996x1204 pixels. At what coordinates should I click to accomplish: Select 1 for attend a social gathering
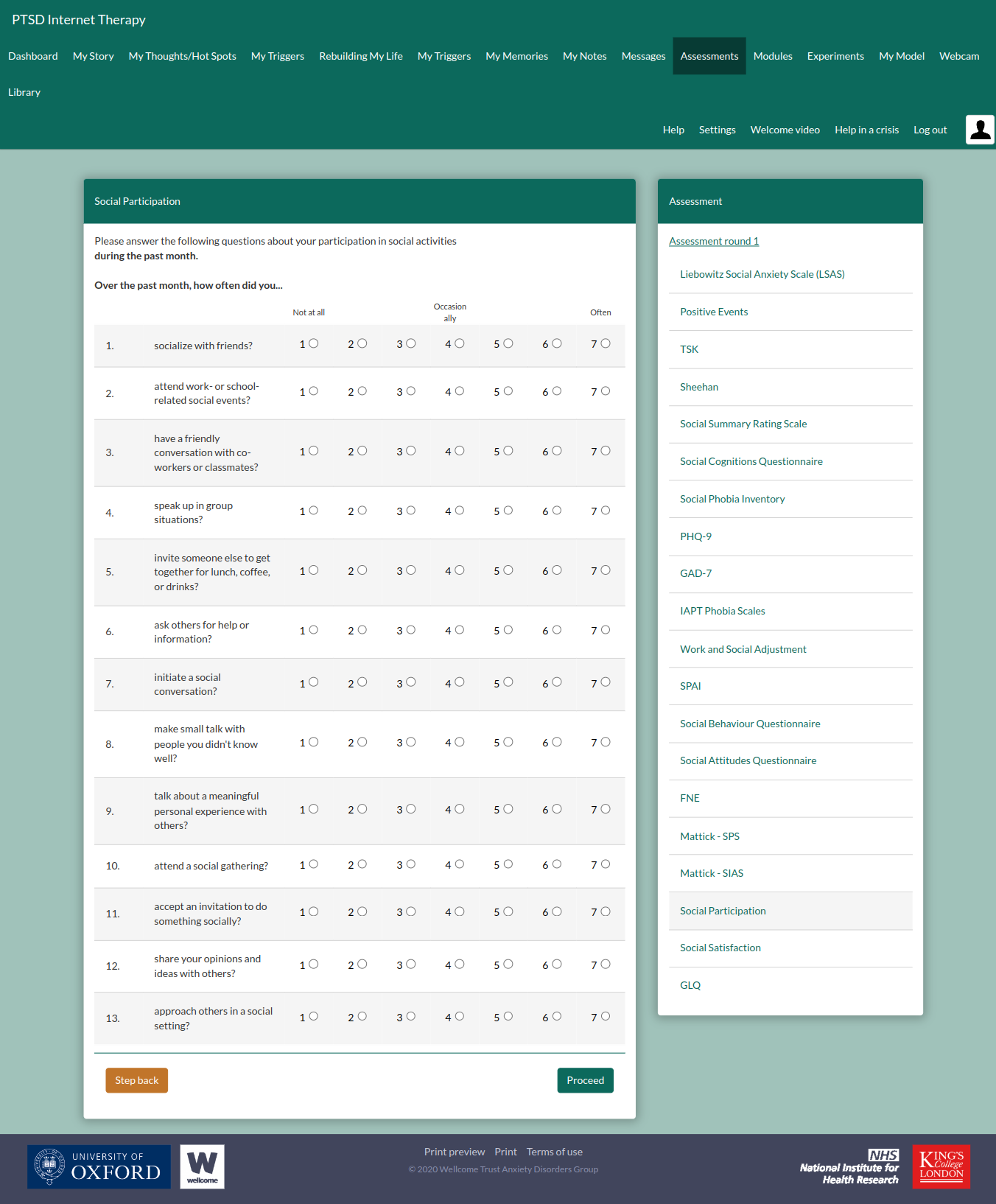pyautogui.click(x=314, y=864)
